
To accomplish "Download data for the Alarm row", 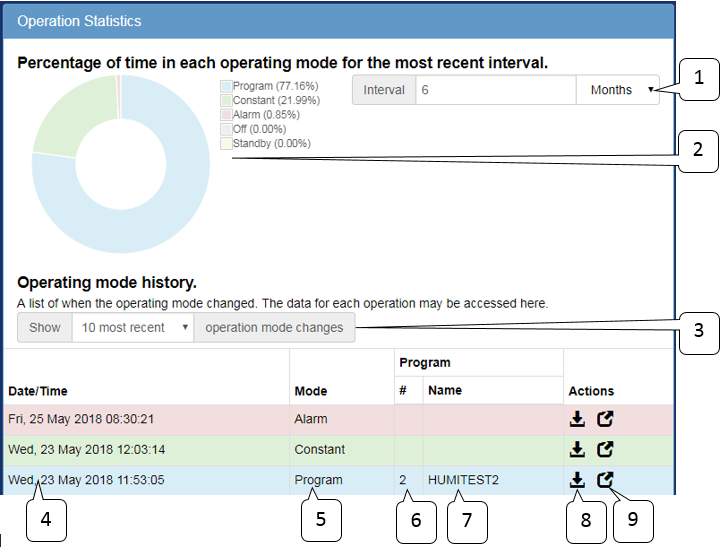I will [x=577, y=419].
